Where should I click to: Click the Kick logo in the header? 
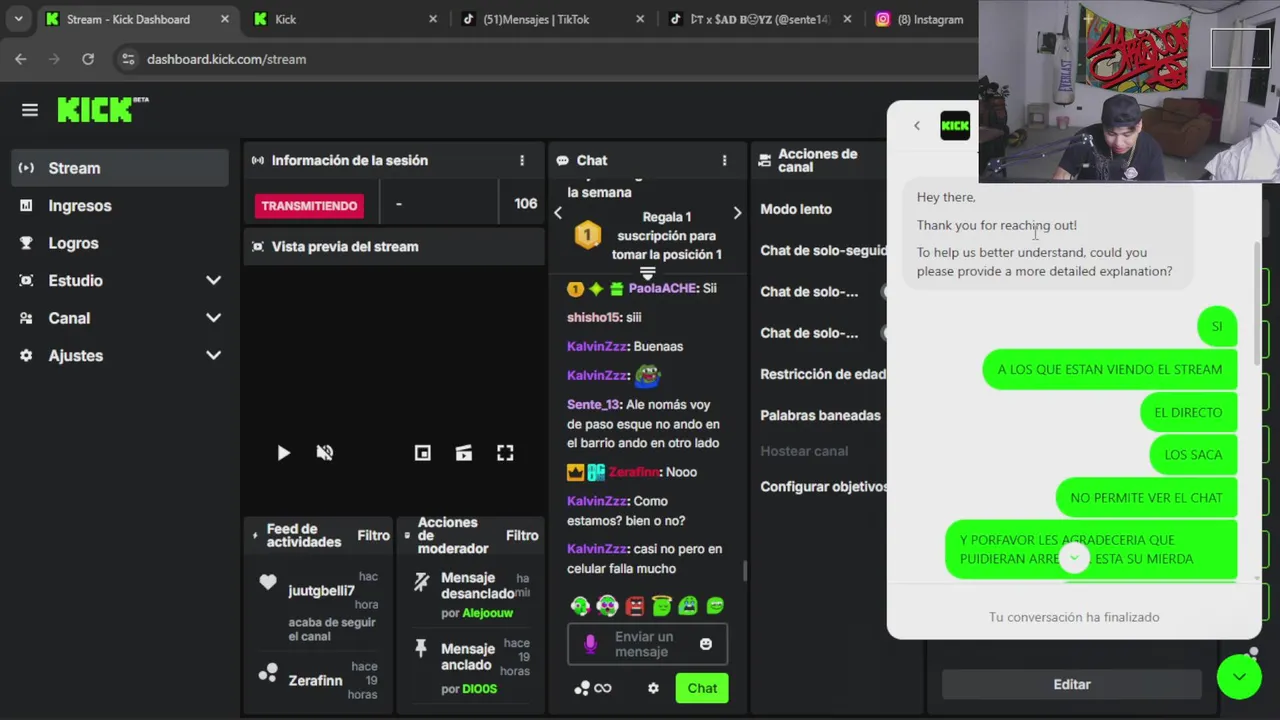pyautogui.click(x=102, y=109)
